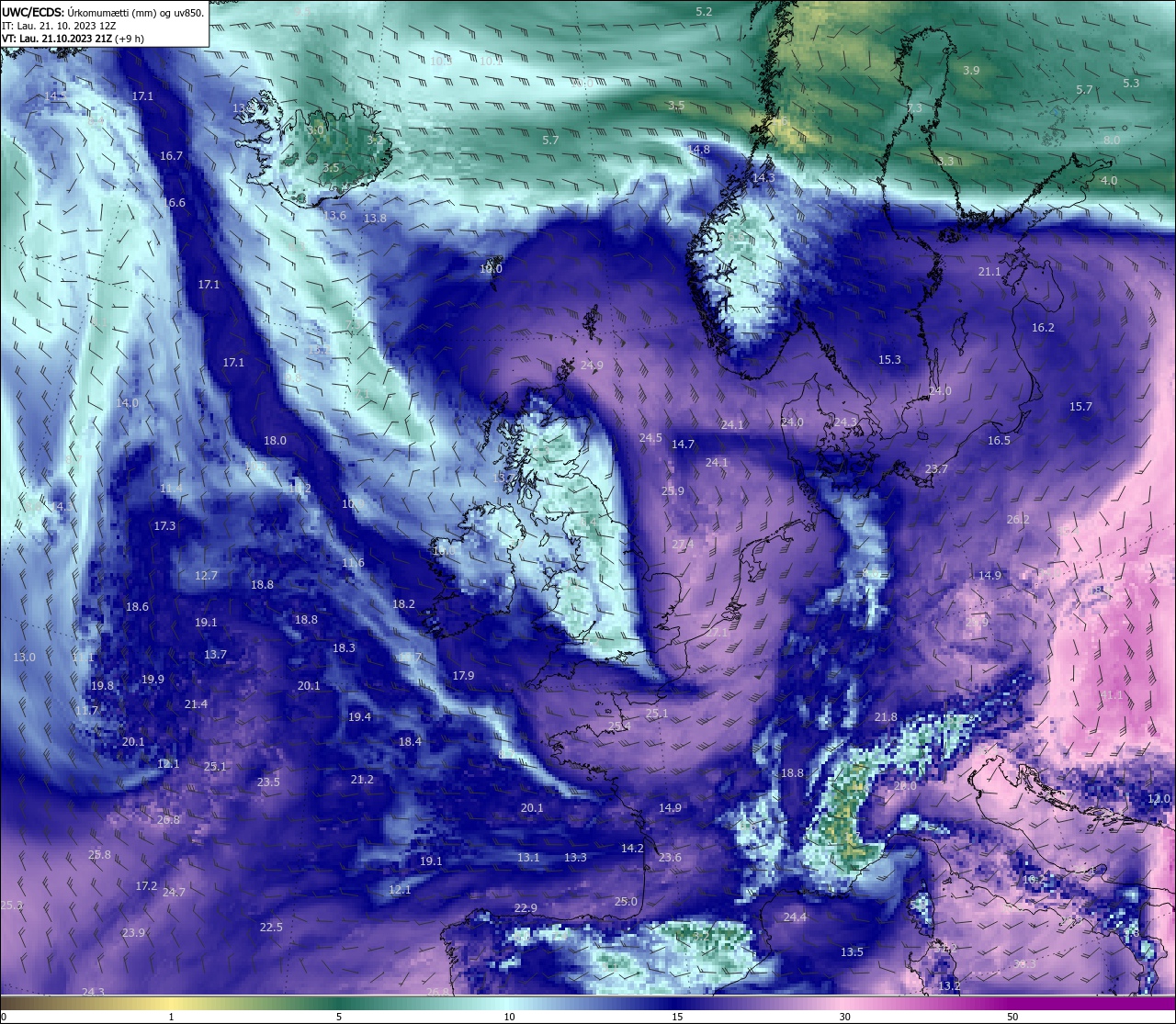Click the 25.0 value on the map

coord(627,902)
